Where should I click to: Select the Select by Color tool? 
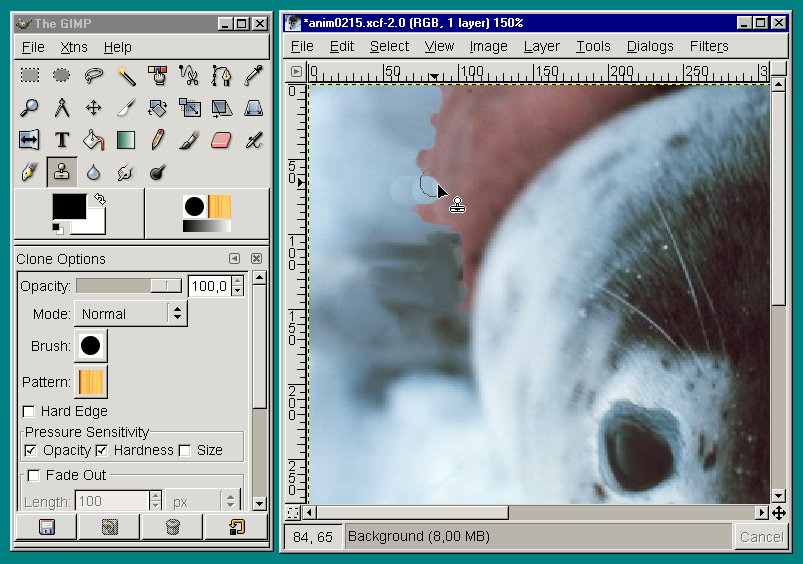(158, 76)
